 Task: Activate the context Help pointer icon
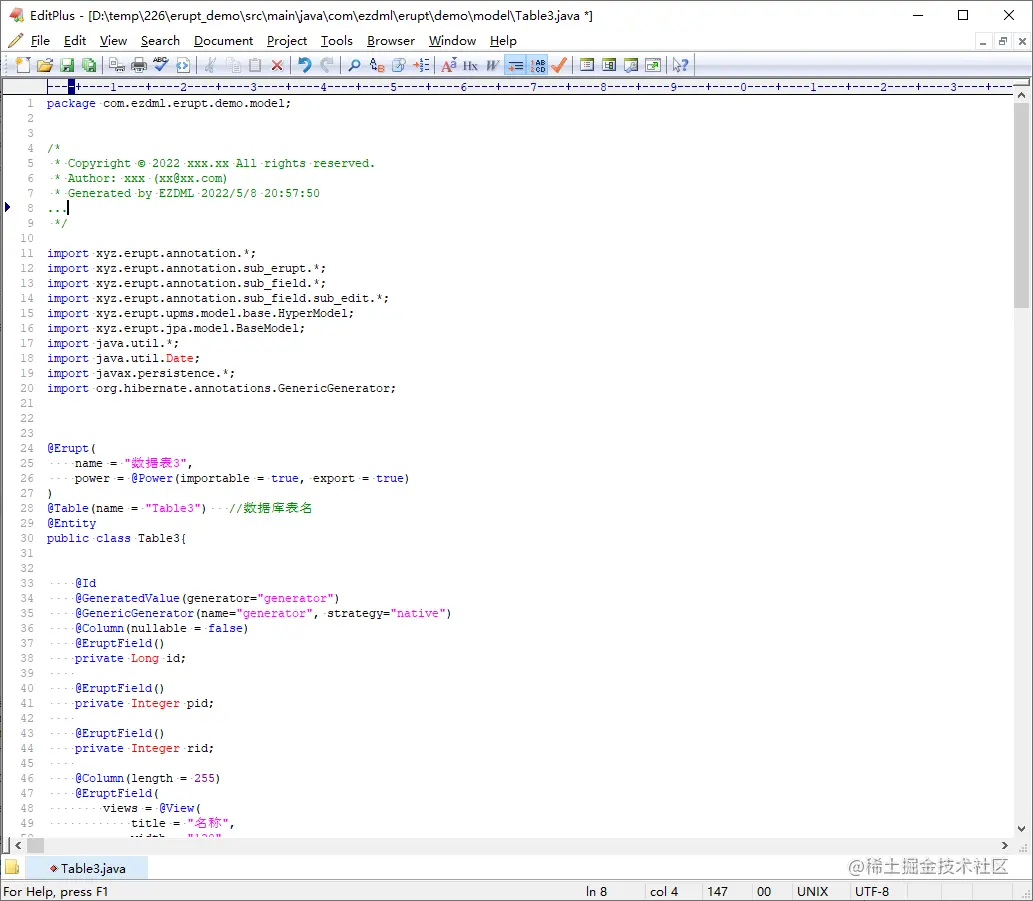point(681,65)
